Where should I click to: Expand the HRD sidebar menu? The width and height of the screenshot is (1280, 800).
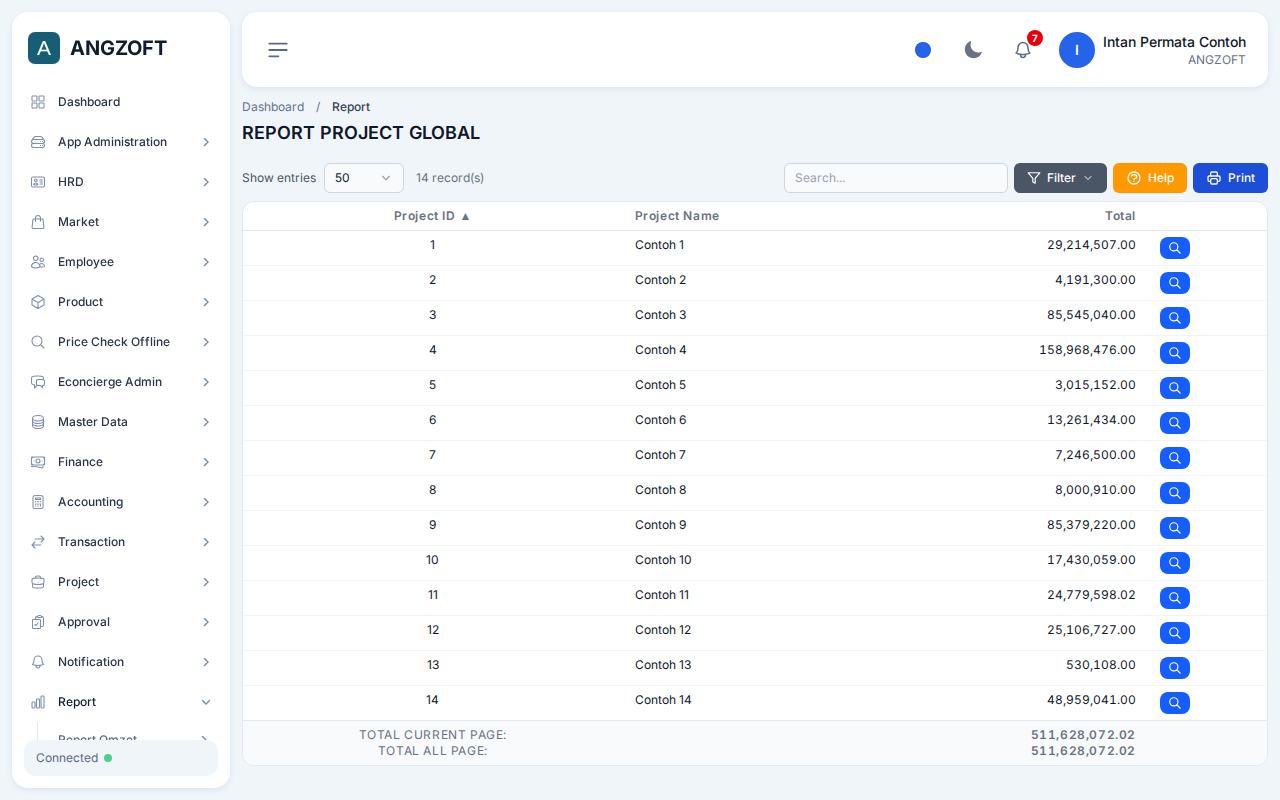pos(121,182)
